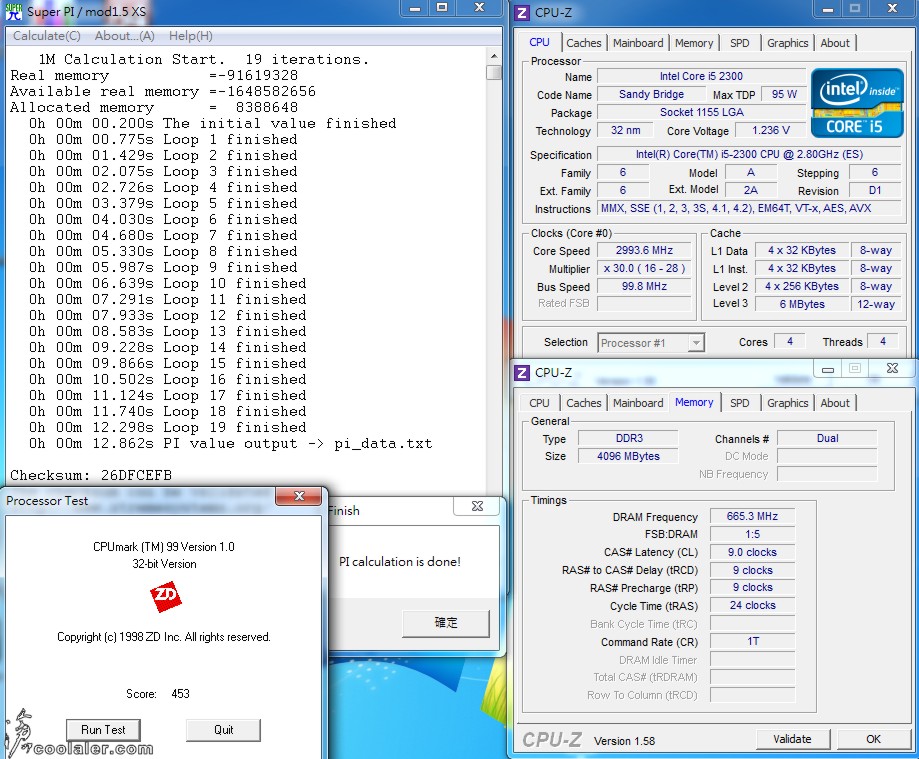Open About tab in CPU-Z window showing Processor details
Viewport: 919px width, 759px height.
click(835, 43)
